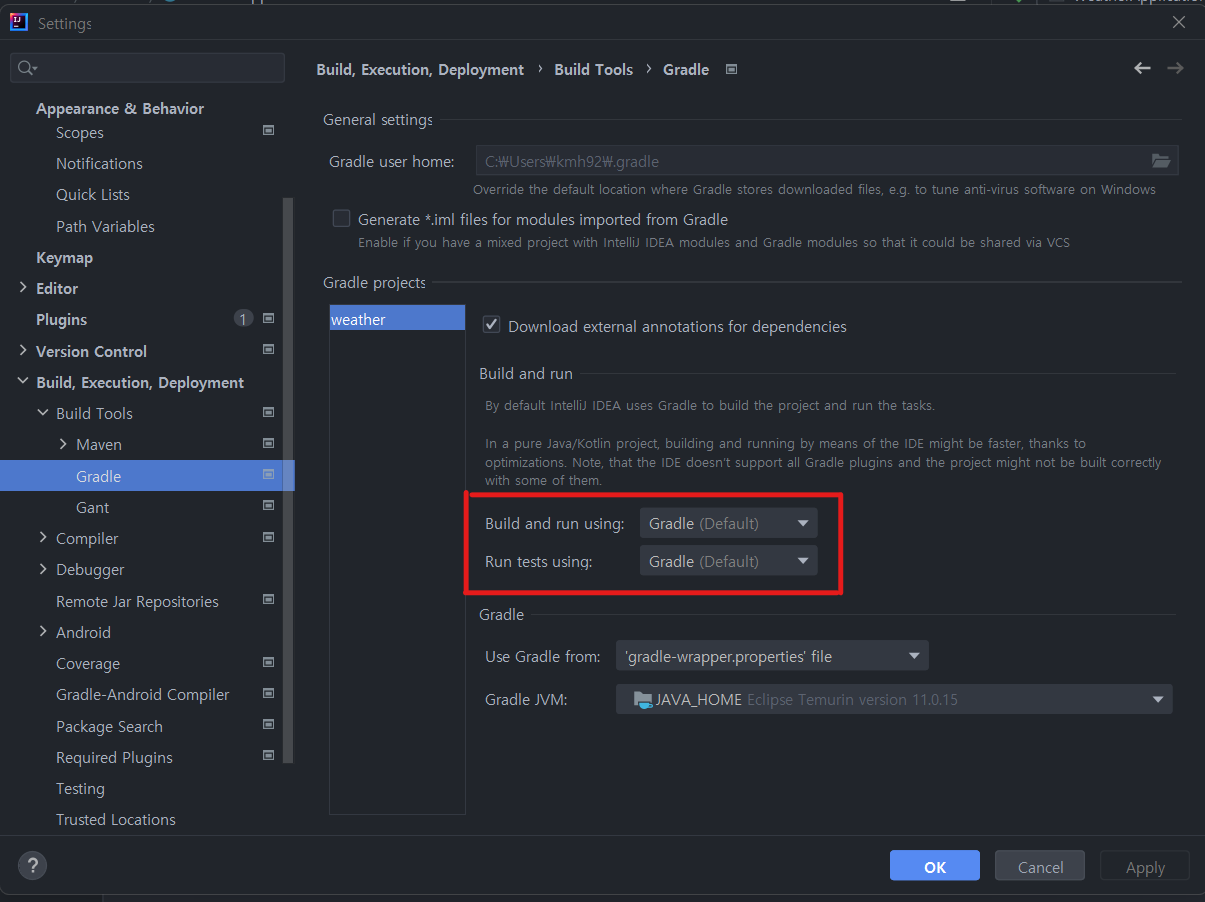Open the help question mark button
The width and height of the screenshot is (1205, 902).
(x=33, y=866)
